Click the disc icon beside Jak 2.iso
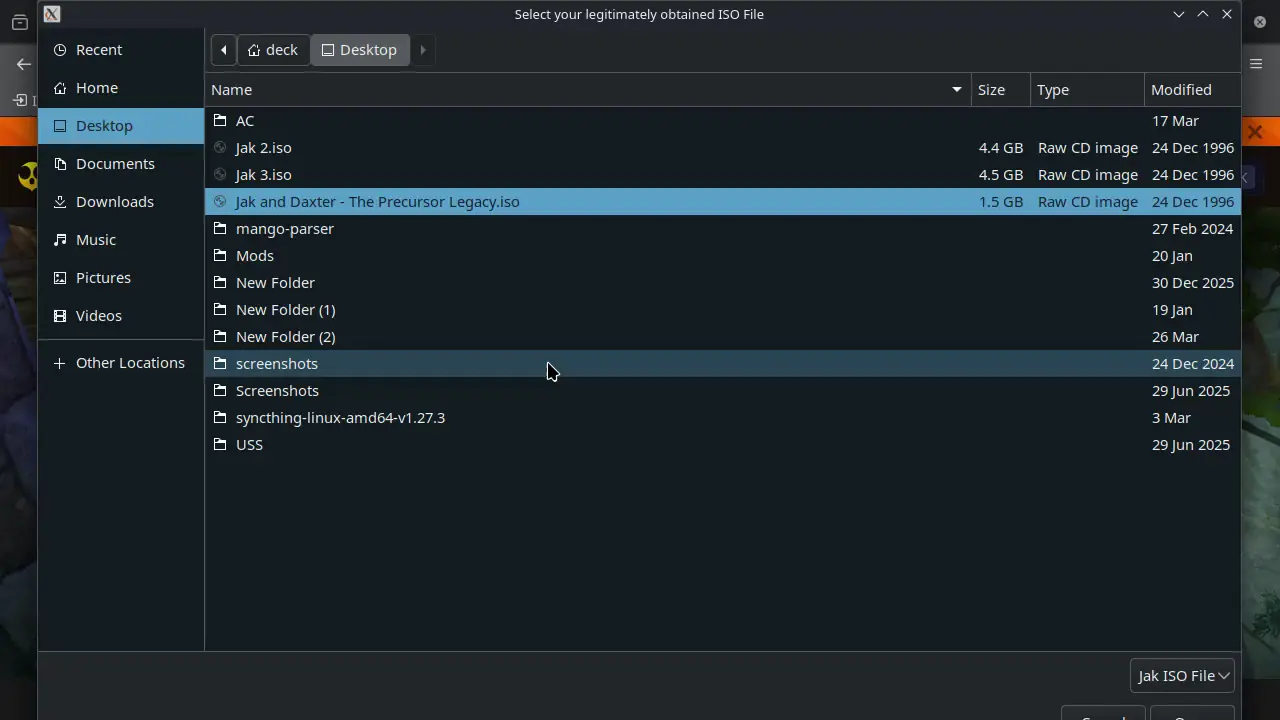1280x720 pixels. point(220,147)
